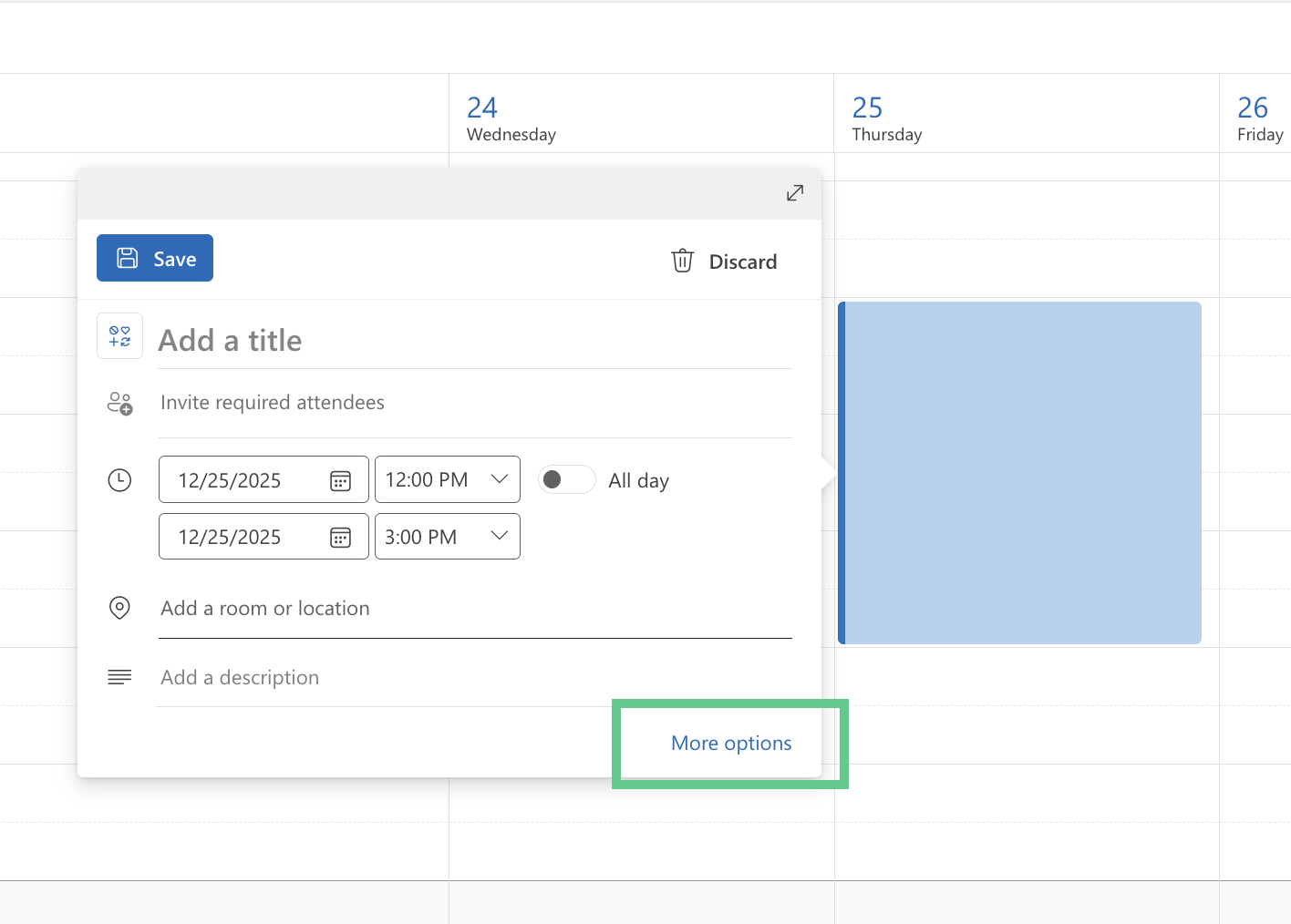The image size is (1291, 924).
Task: Save the new calendar event
Action: 155,259
